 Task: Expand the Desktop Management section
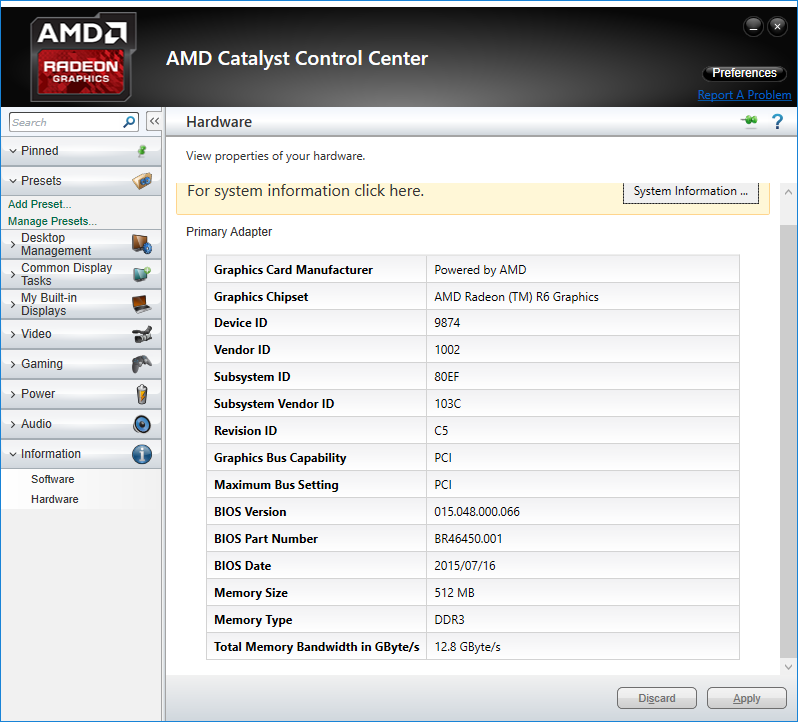[x=13, y=245]
